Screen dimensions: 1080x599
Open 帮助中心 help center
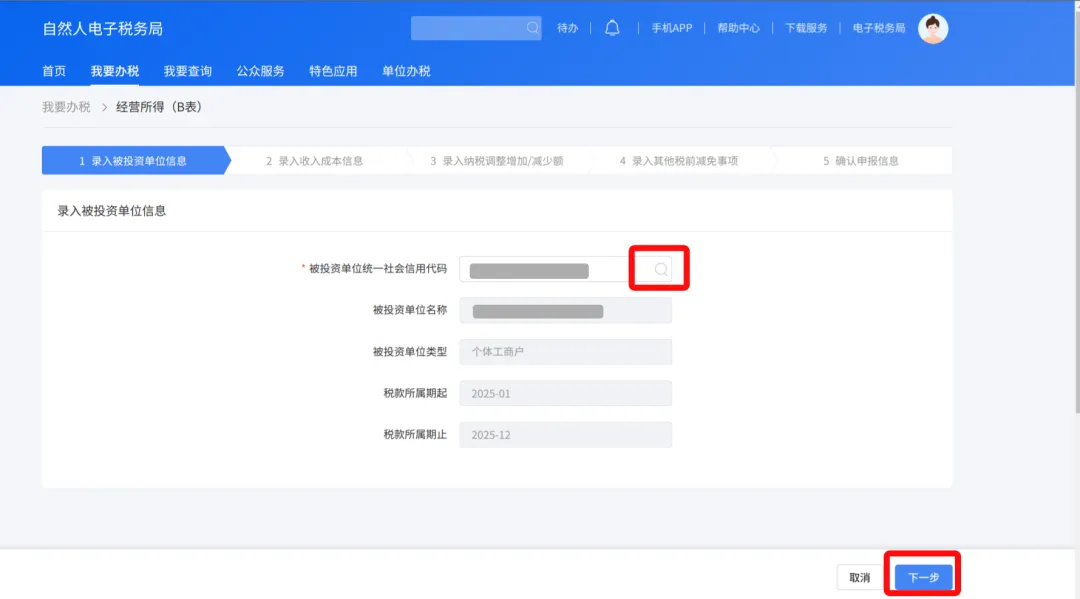(x=738, y=28)
